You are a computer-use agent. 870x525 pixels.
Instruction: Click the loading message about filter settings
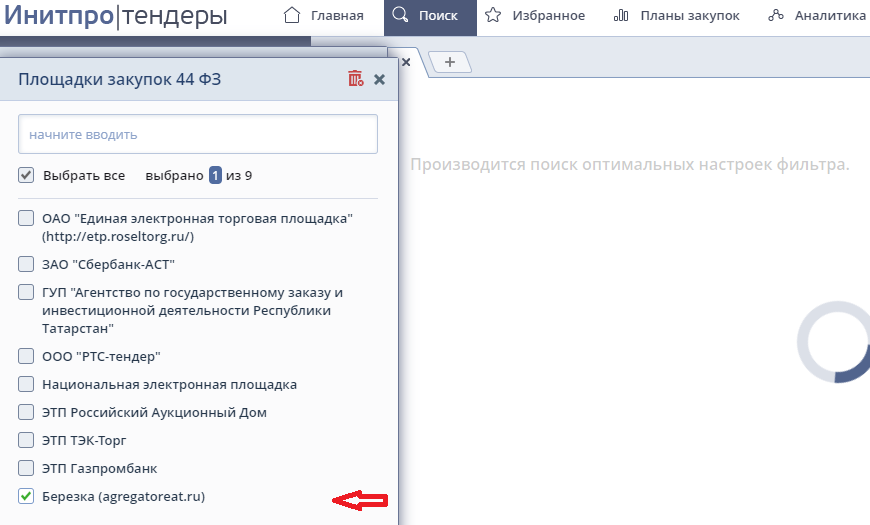pyautogui.click(x=630, y=164)
